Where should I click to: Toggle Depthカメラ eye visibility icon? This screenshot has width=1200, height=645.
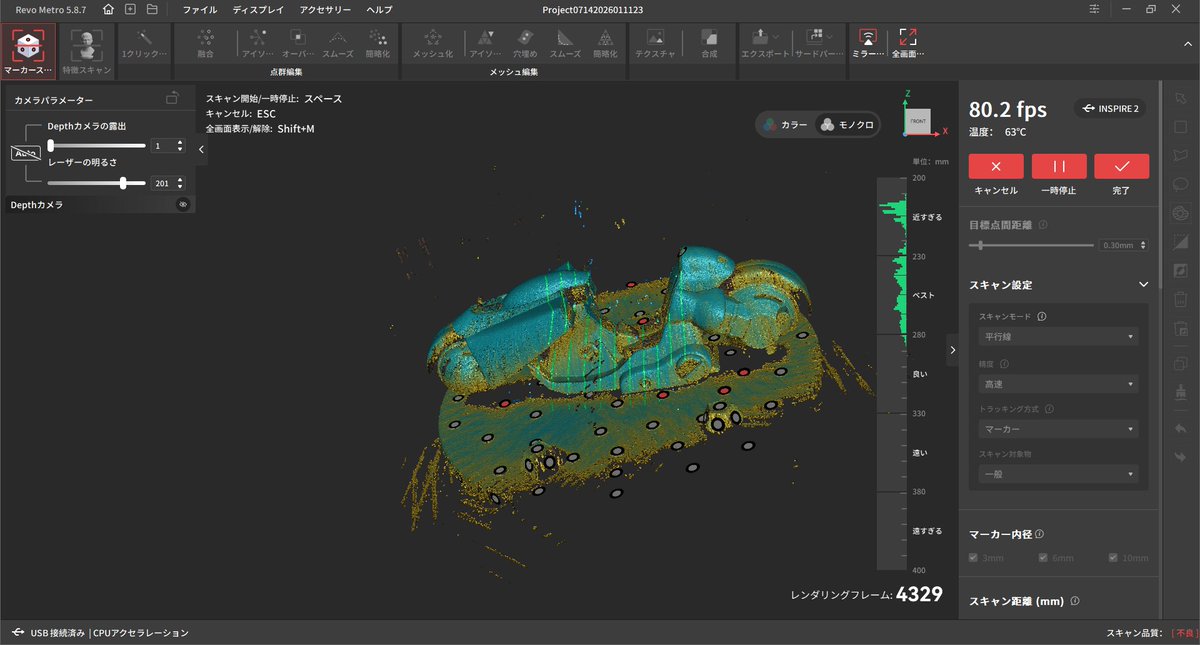(183, 204)
